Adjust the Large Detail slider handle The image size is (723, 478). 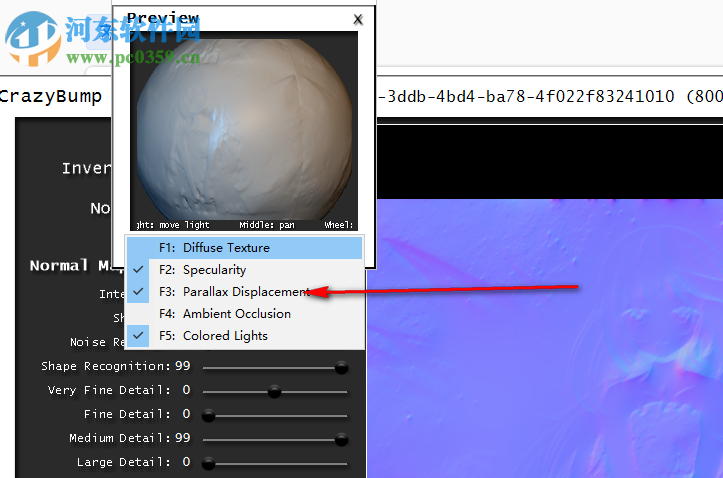click(208, 464)
